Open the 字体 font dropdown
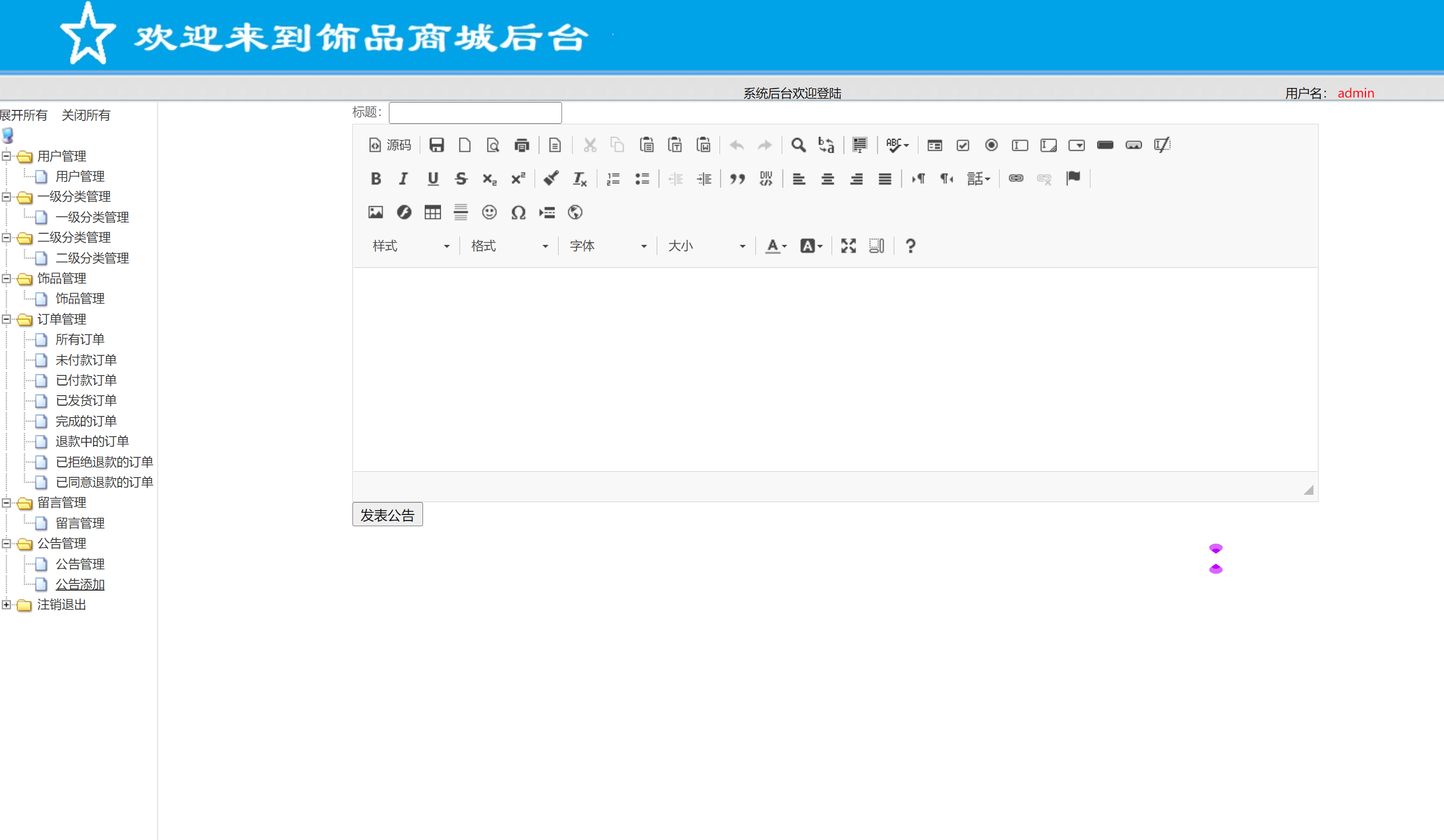 607,246
